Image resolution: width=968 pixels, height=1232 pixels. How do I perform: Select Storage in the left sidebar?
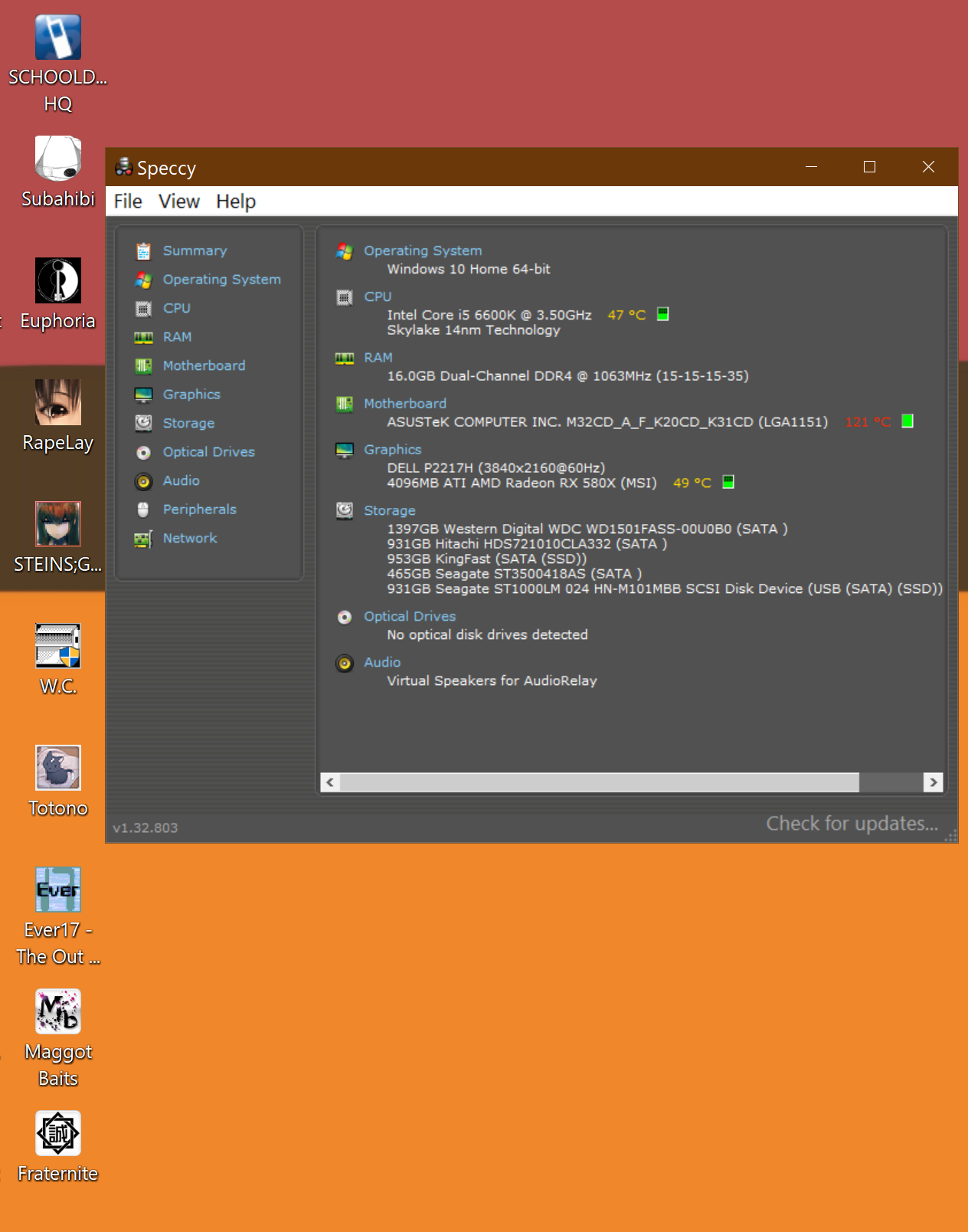click(188, 423)
